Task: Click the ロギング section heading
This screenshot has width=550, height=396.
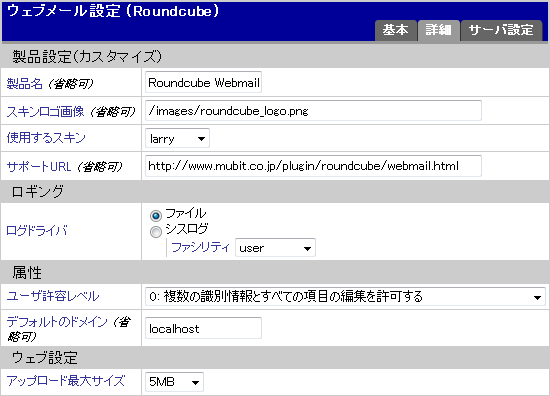Action: click(38, 192)
